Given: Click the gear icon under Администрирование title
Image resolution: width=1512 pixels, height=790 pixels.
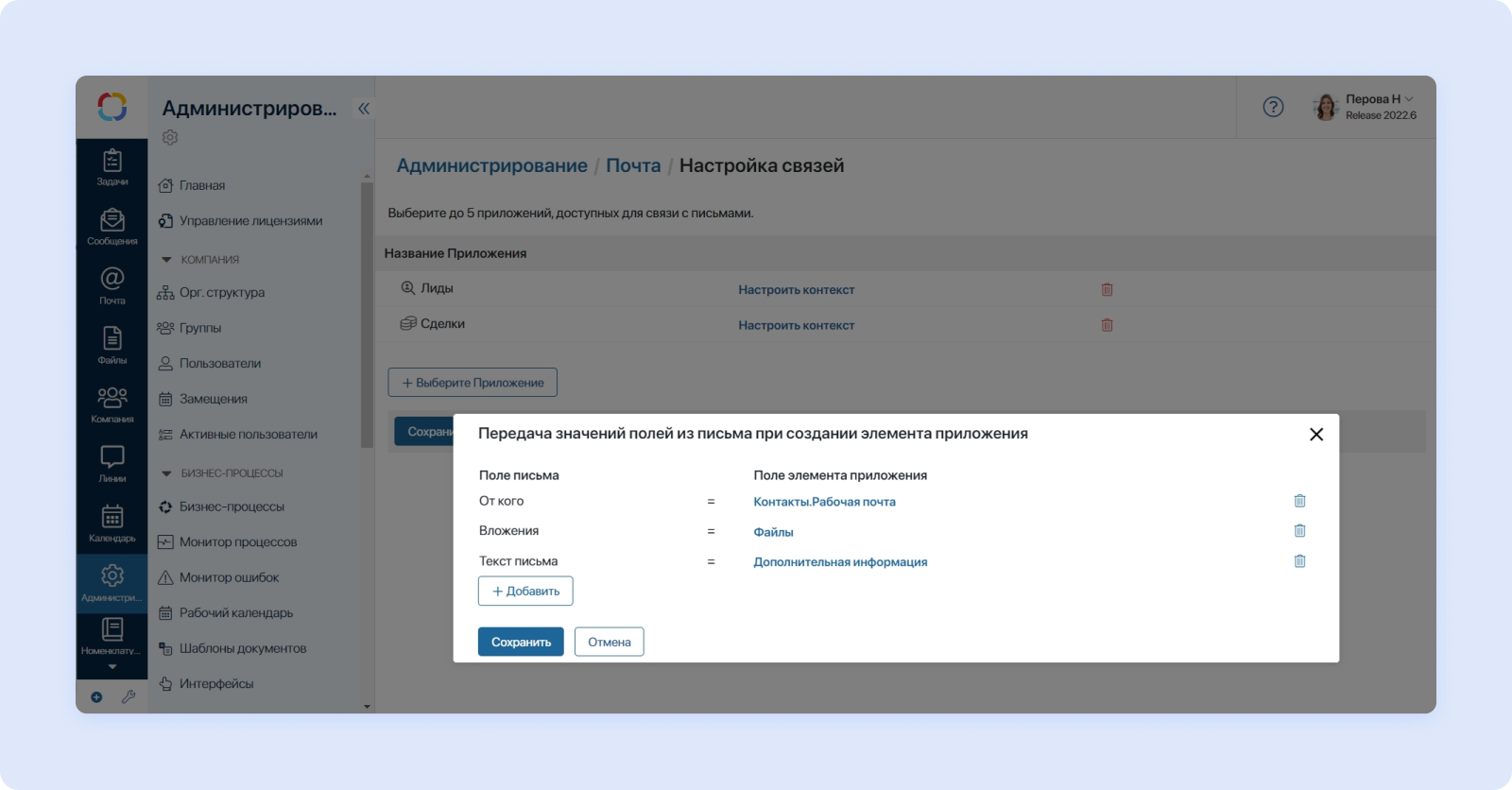Looking at the screenshot, I should (x=170, y=137).
